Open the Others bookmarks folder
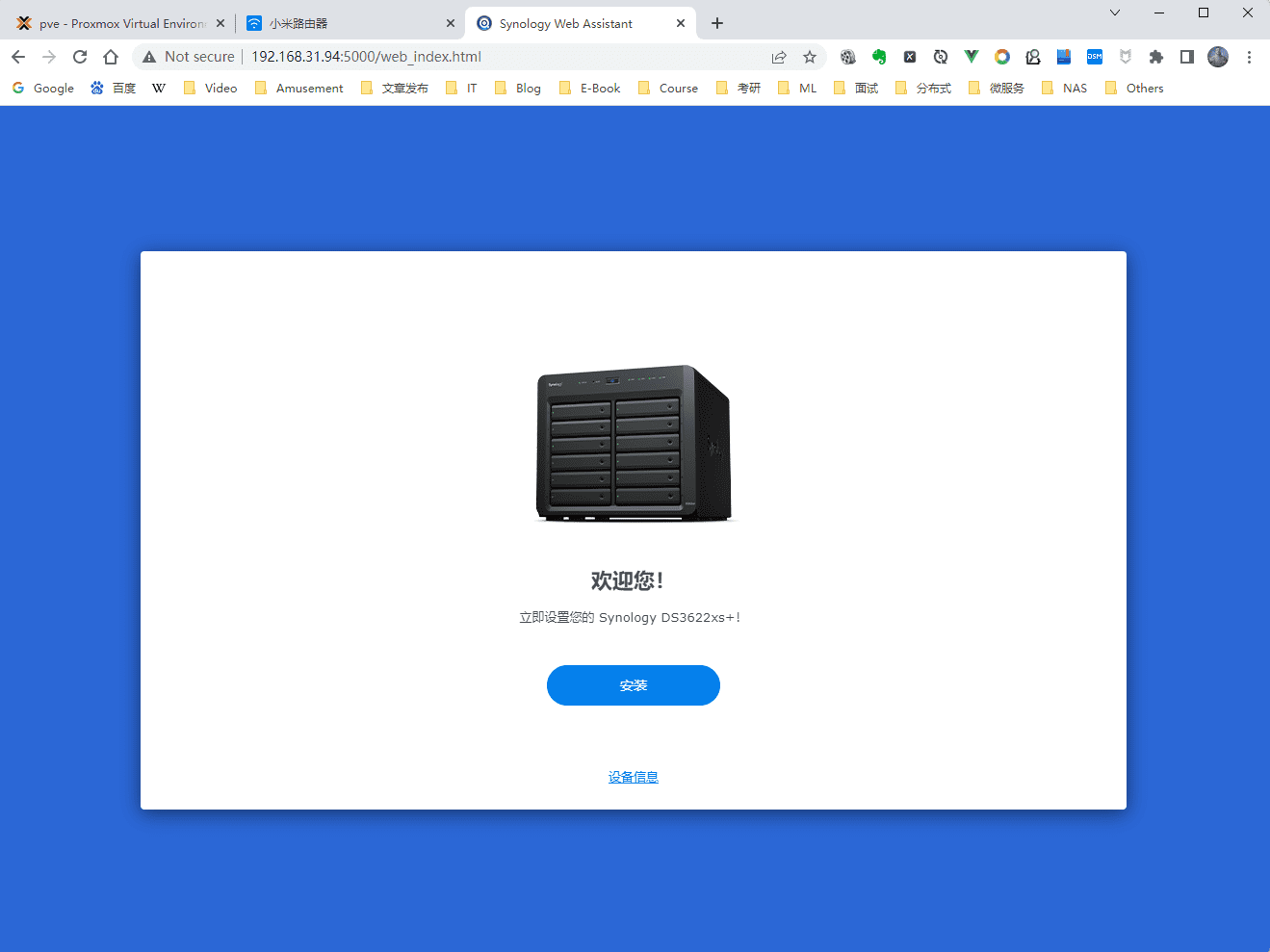Screen dimensions: 1270x952 [x=1134, y=88]
